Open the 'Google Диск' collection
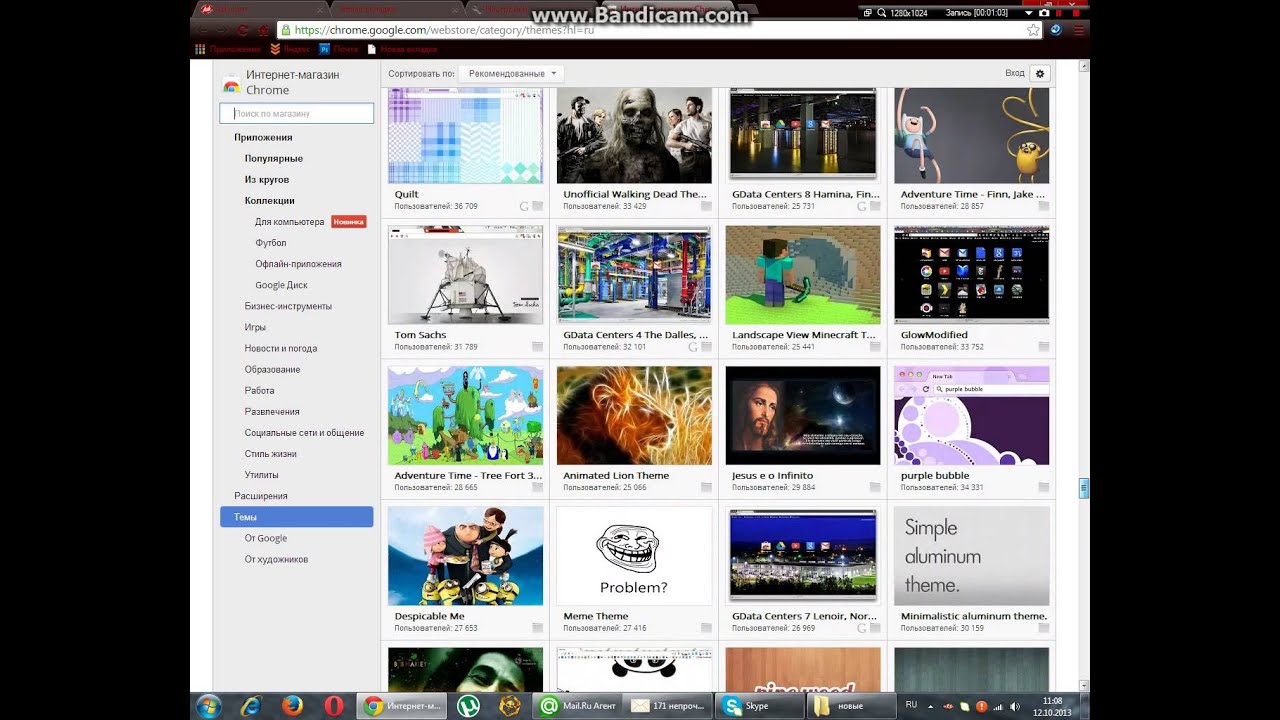This screenshot has height=720, width=1280. (282, 285)
